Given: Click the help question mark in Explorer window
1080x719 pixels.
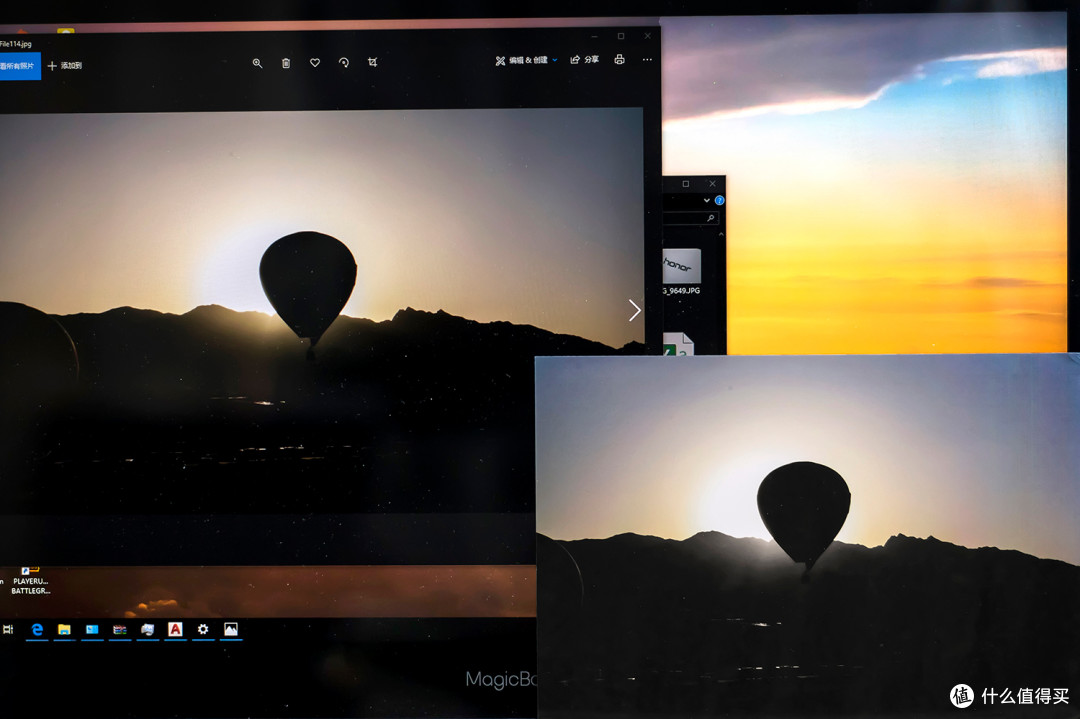Looking at the screenshot, I should coord(719,200).
